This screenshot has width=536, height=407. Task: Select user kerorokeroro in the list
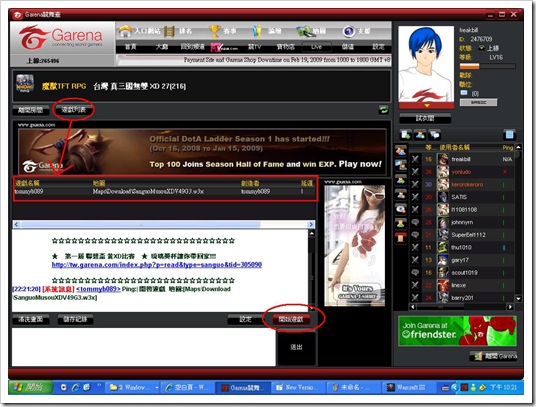coord(462,185)
